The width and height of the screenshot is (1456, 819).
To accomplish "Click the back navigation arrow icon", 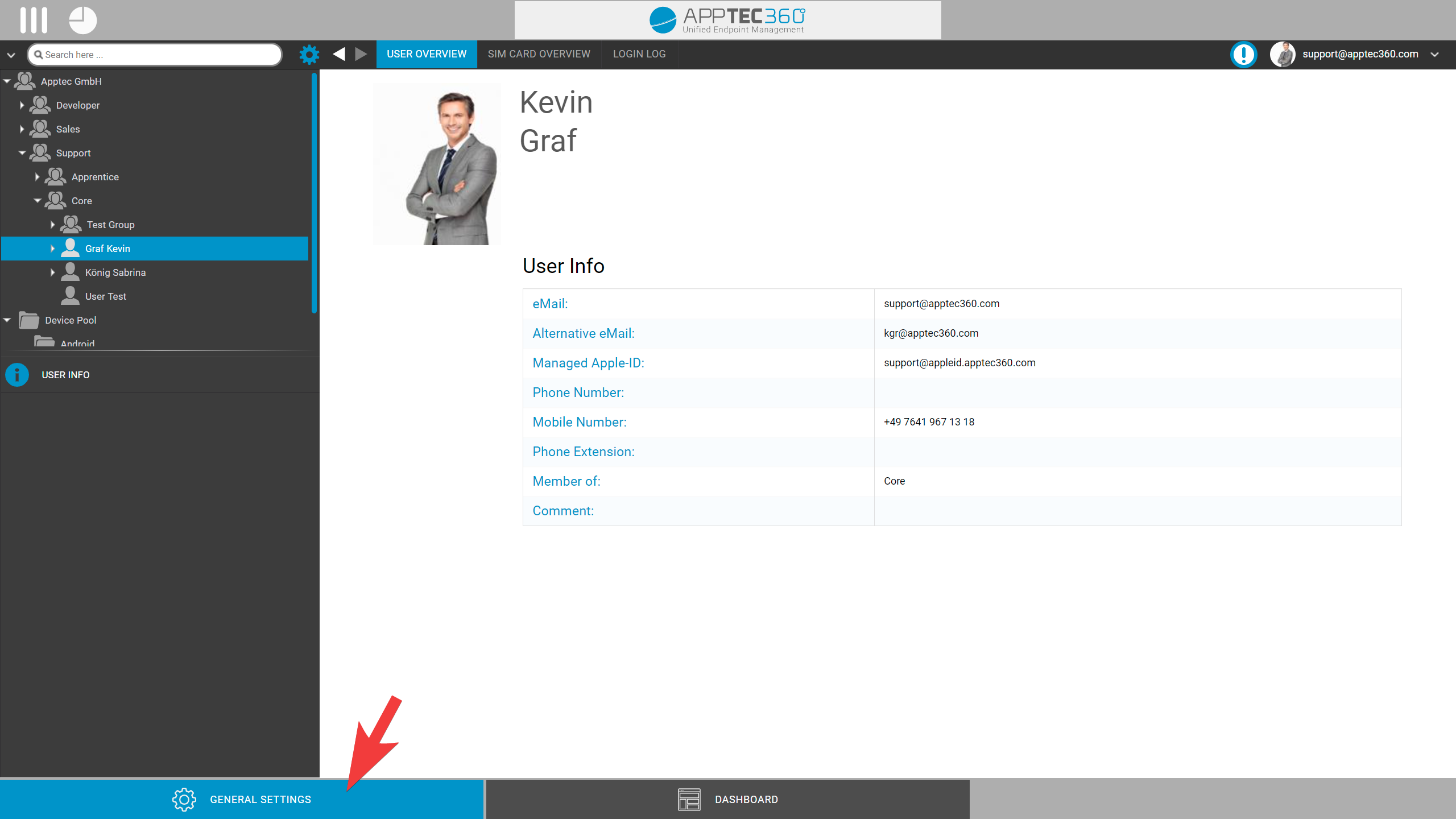I will pyautogui.click(x=341, y=54).
